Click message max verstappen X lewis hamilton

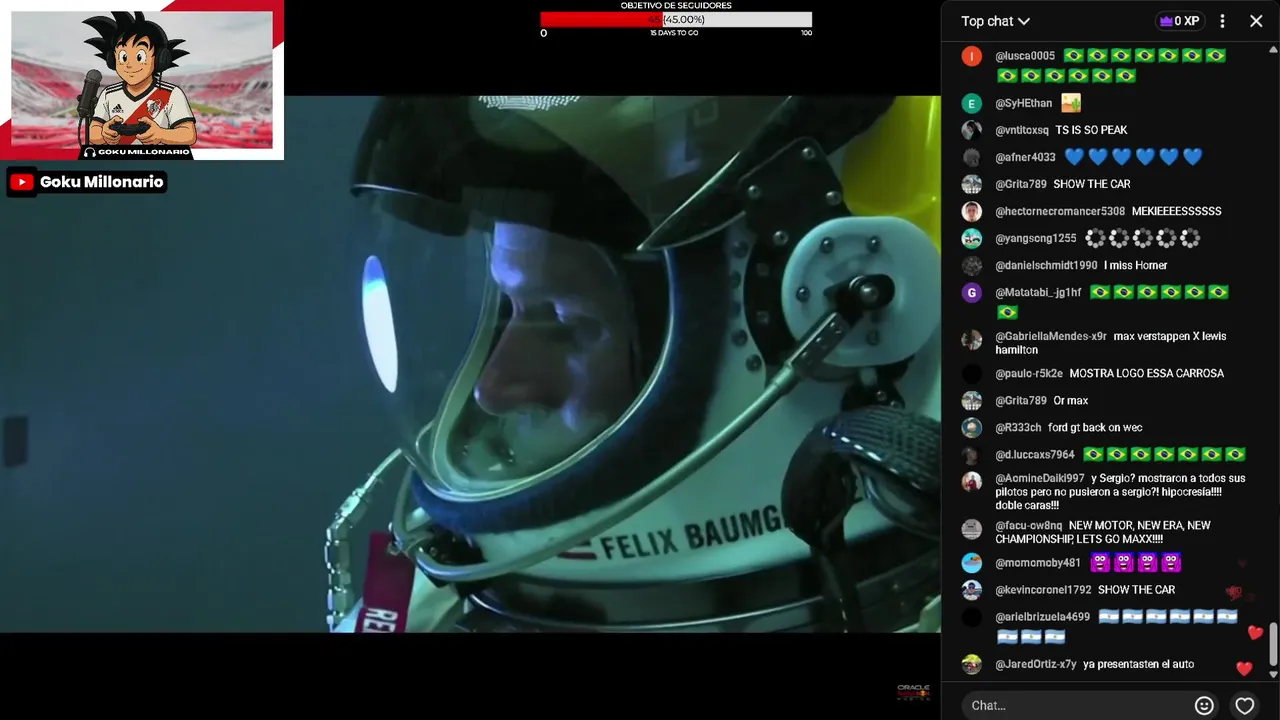(x=1110, y=343)
